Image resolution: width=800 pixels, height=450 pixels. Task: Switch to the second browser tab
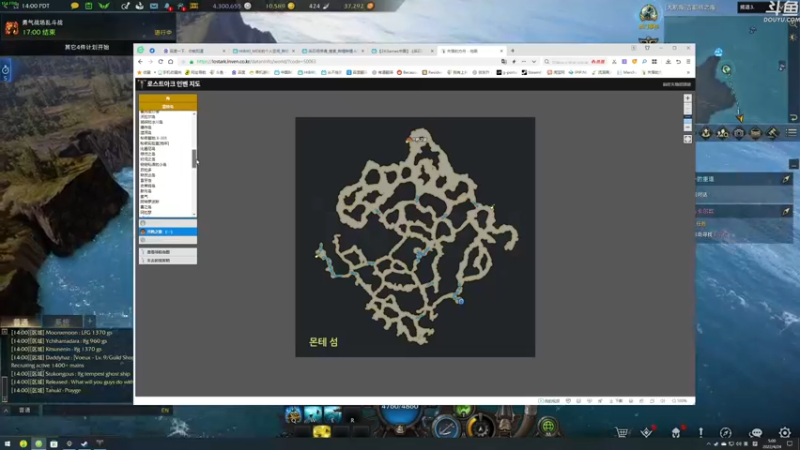click(x=263, y=51)
